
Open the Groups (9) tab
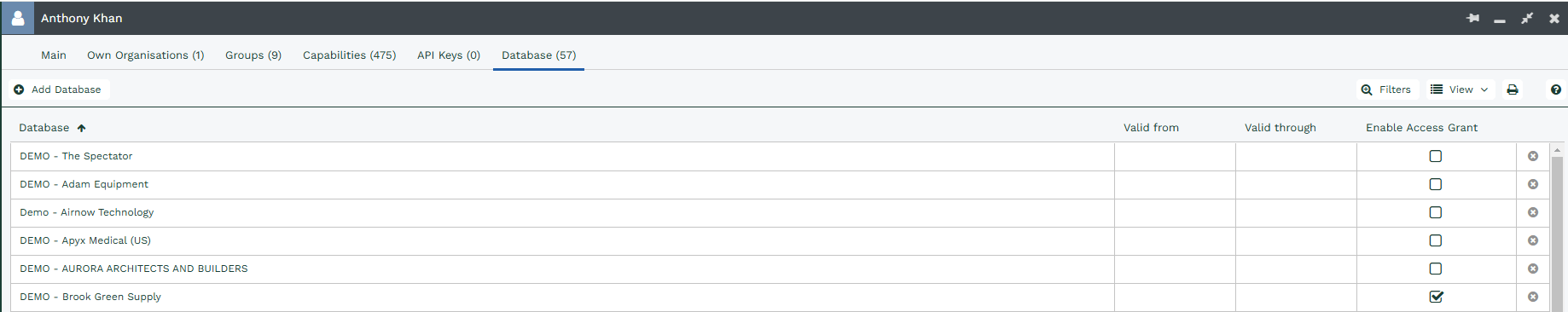pos(253,55)
